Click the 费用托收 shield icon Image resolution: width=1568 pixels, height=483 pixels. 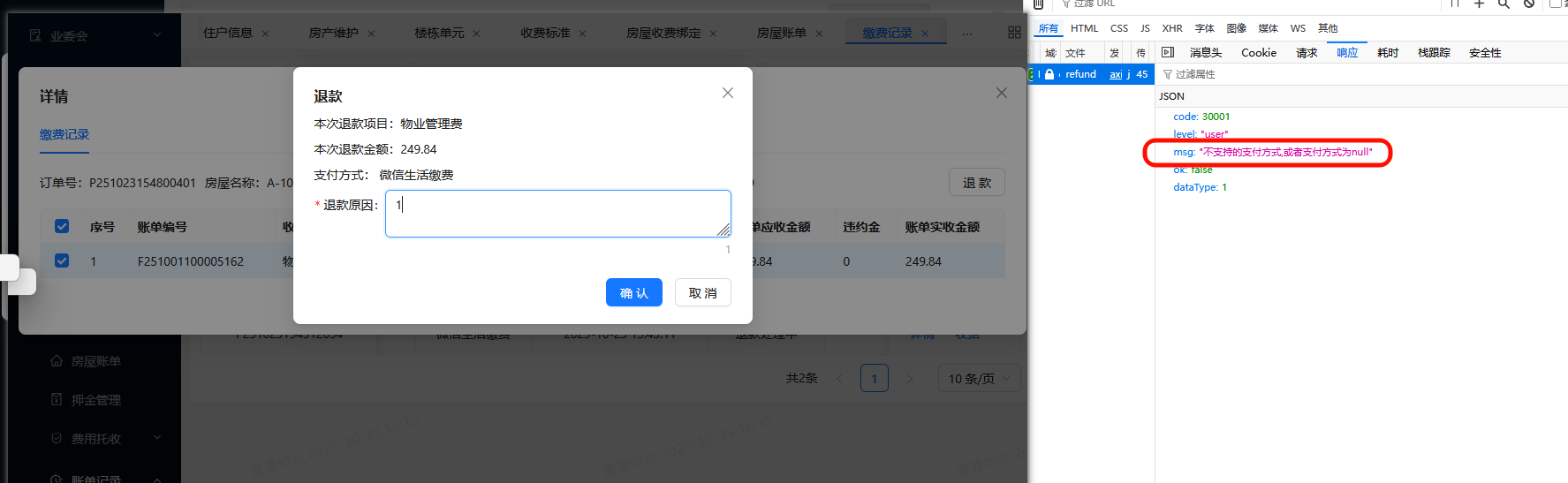57,439
